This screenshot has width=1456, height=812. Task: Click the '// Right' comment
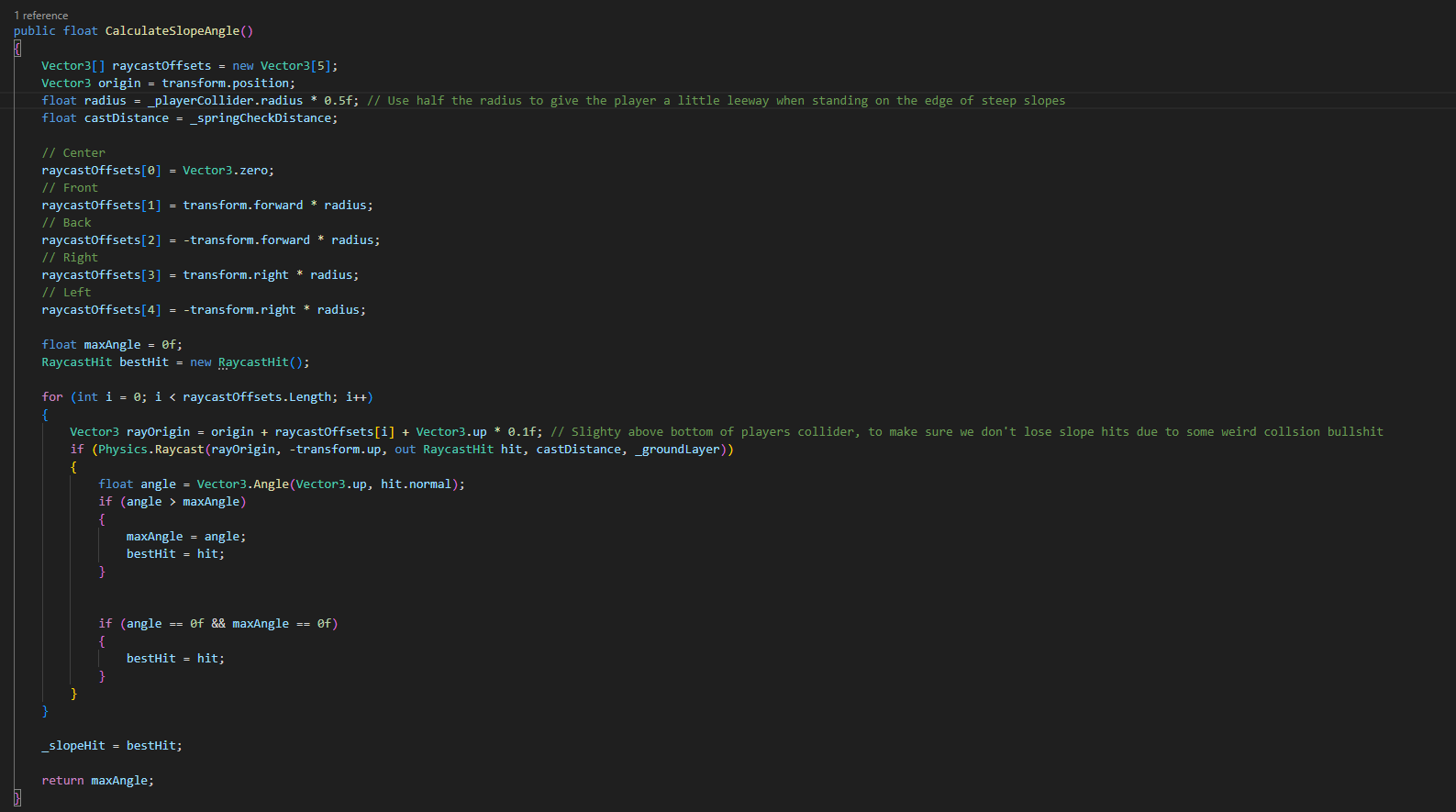pos(70,258)
